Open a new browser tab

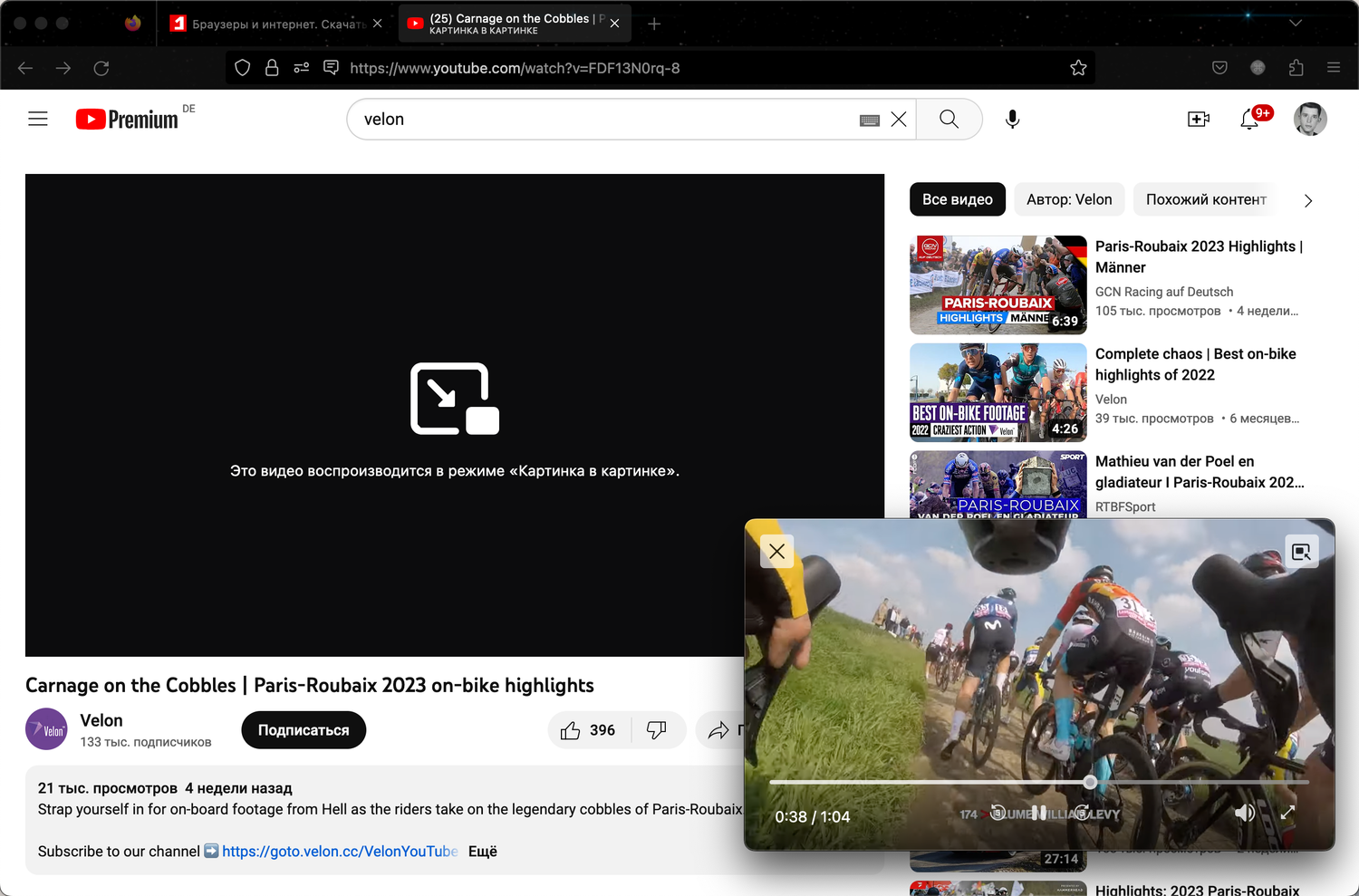[654, 24]
